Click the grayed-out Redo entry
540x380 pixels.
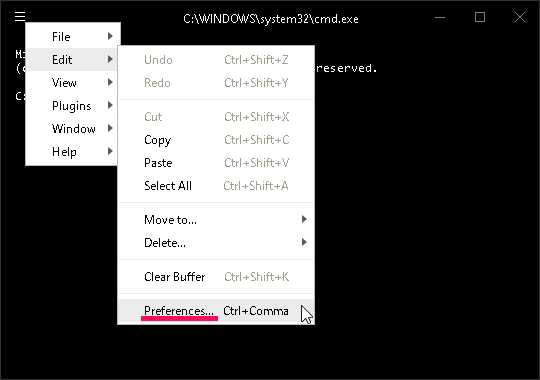(x=216, y=83)
